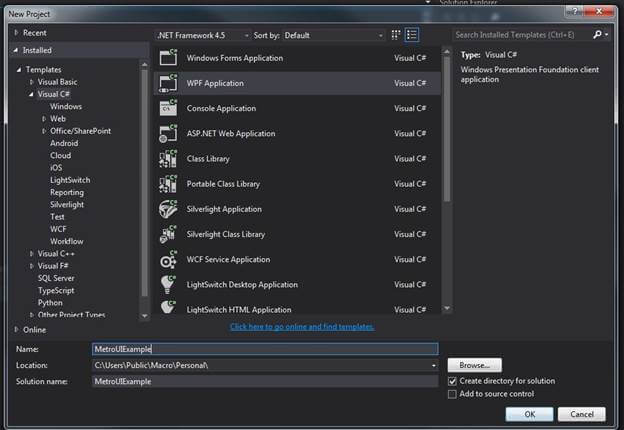Screen dimensions: 624x430
Task: Select the Reporting tree item
Action: (67, 193)
